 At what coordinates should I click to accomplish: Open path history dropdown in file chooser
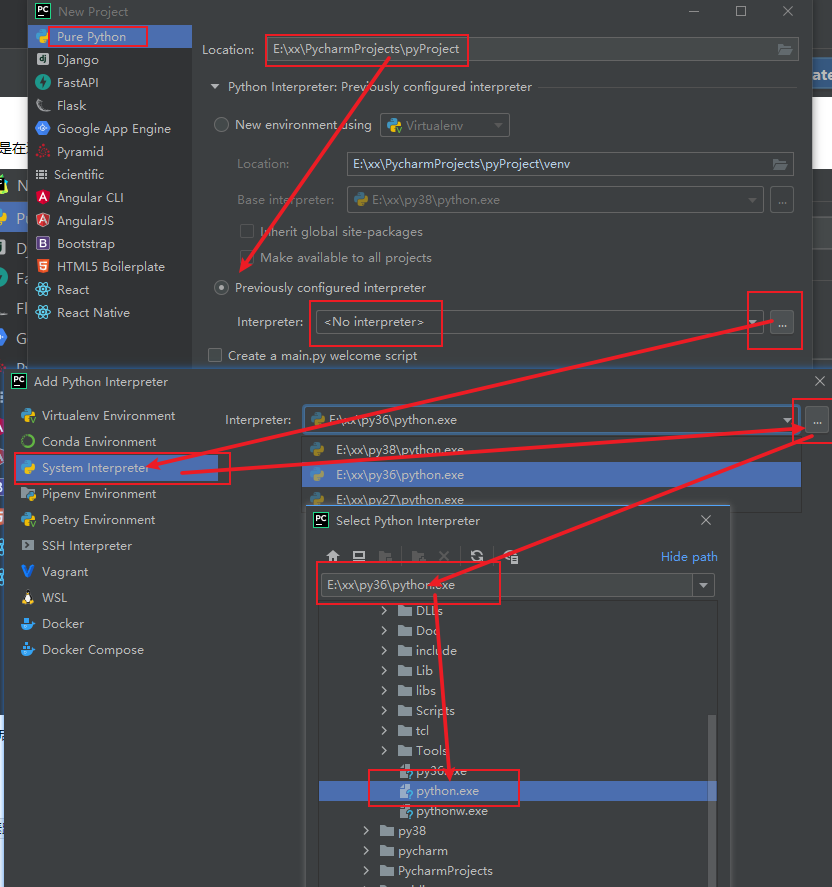[x=704, y=585]
